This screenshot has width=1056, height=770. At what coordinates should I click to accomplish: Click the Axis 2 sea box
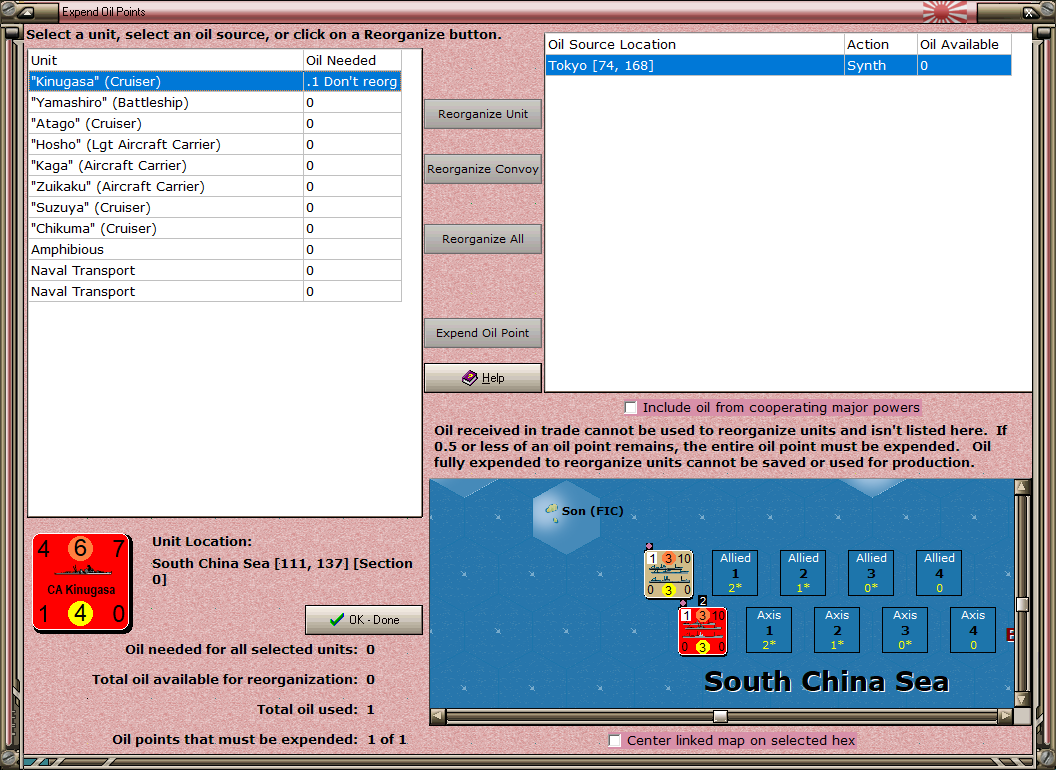(836, 630)
